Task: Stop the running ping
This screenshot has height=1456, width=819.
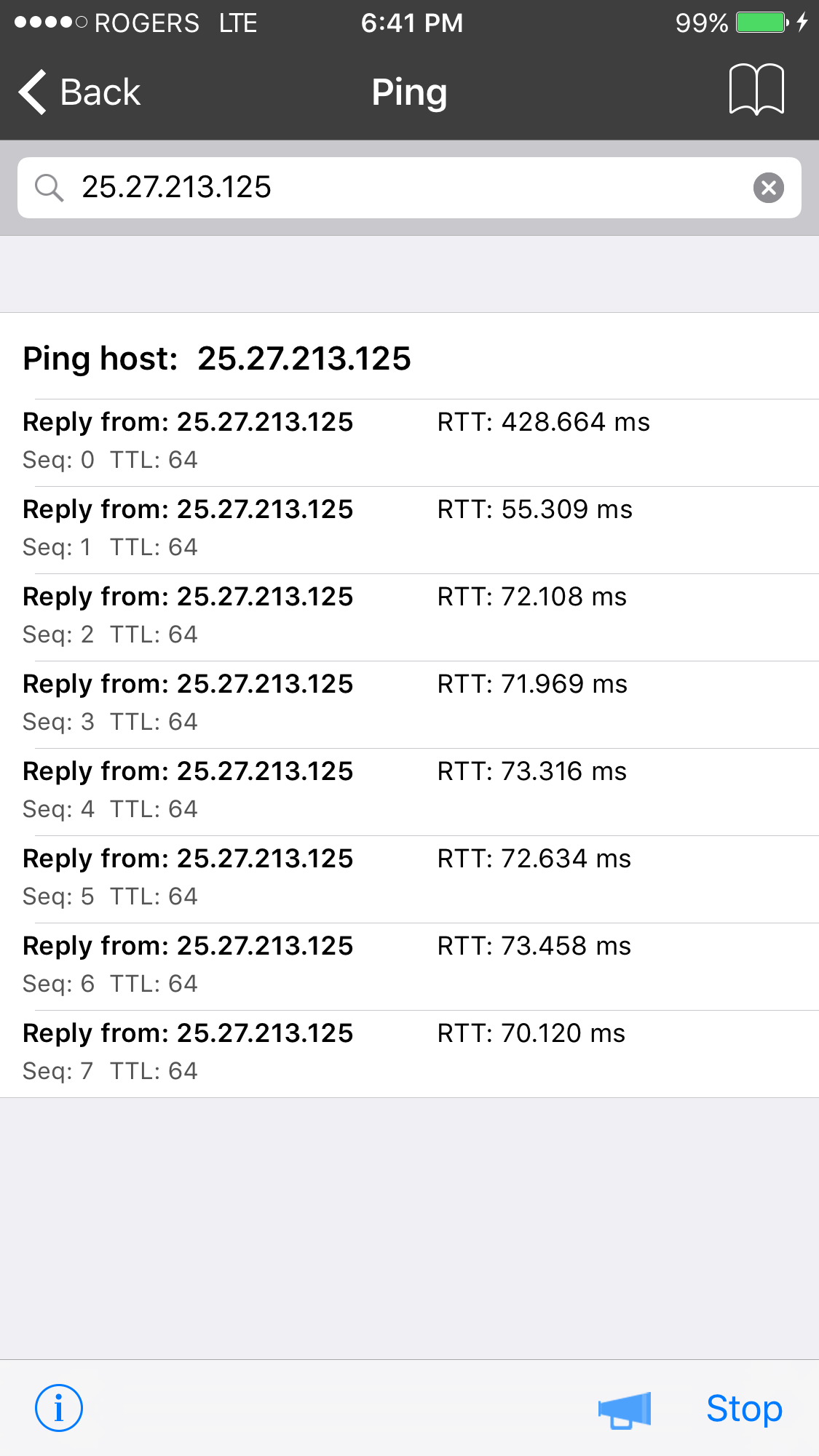Action: pyautogui.click(x=744, y=1409)
